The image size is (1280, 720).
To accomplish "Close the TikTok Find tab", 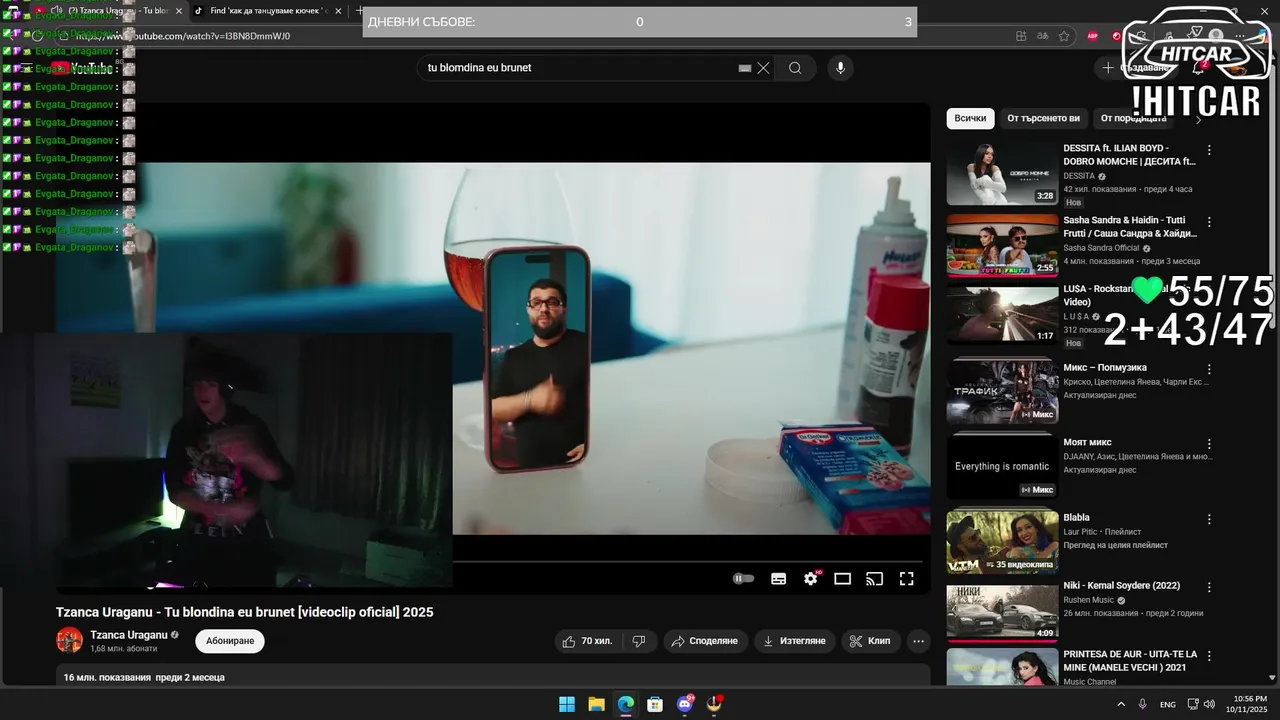I will coord(338,10).
